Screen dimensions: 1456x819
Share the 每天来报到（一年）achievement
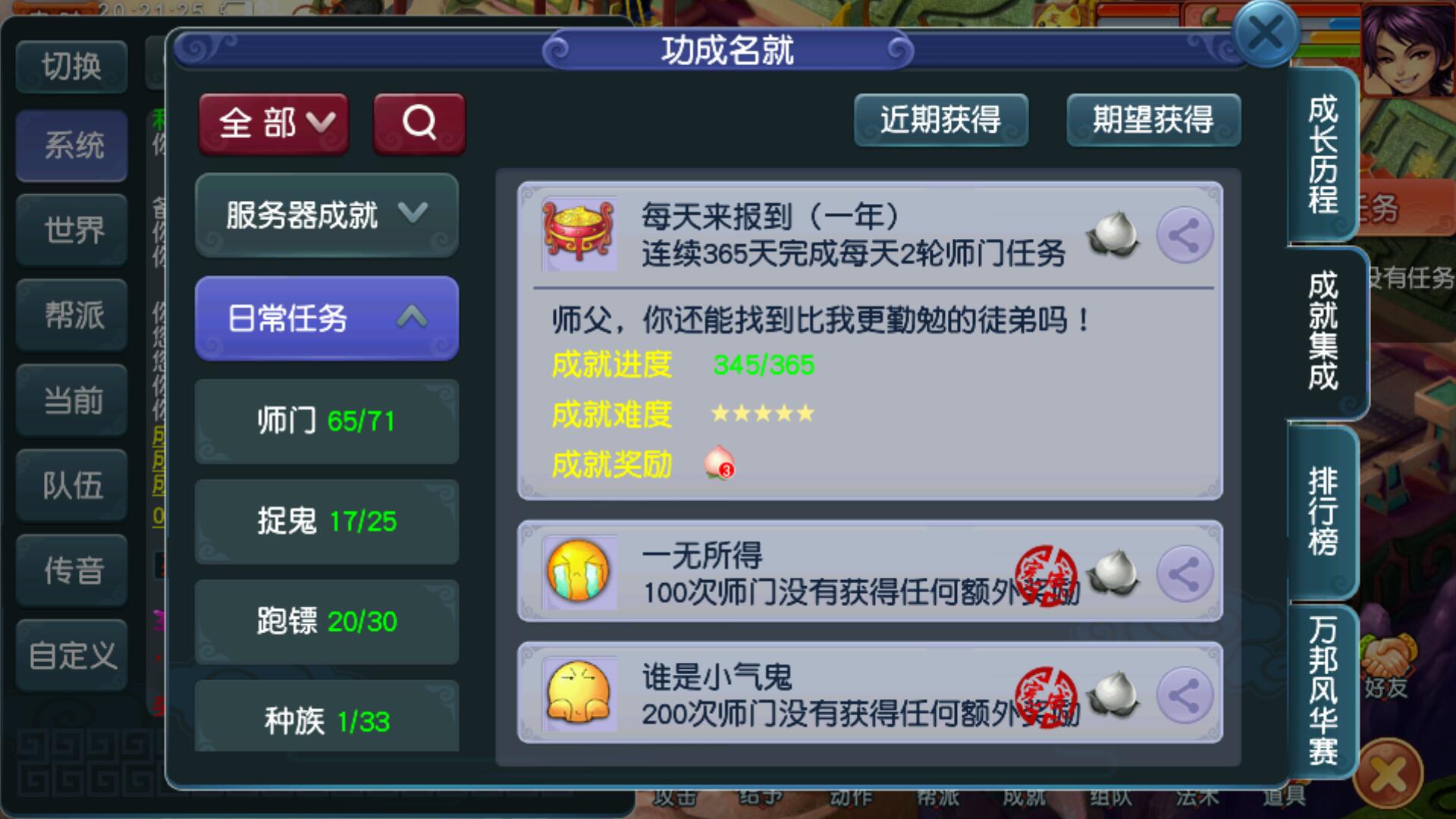(x=1184, y=235)
